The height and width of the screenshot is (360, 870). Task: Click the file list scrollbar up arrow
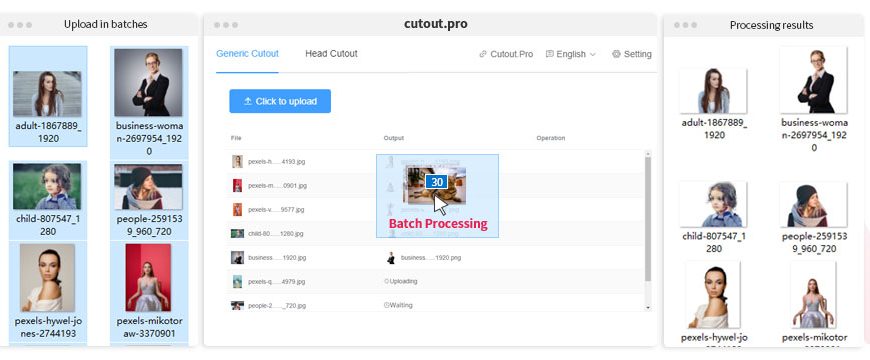click(648, 154)
